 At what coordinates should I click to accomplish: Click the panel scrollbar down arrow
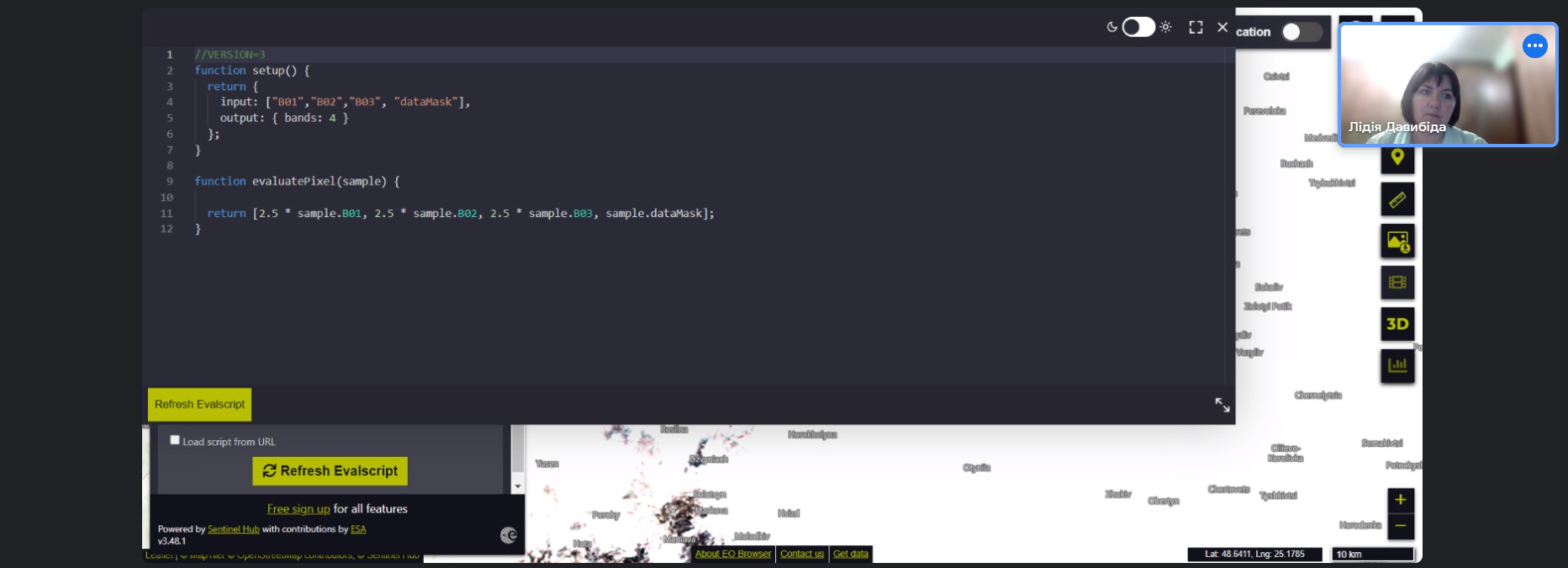518,486
